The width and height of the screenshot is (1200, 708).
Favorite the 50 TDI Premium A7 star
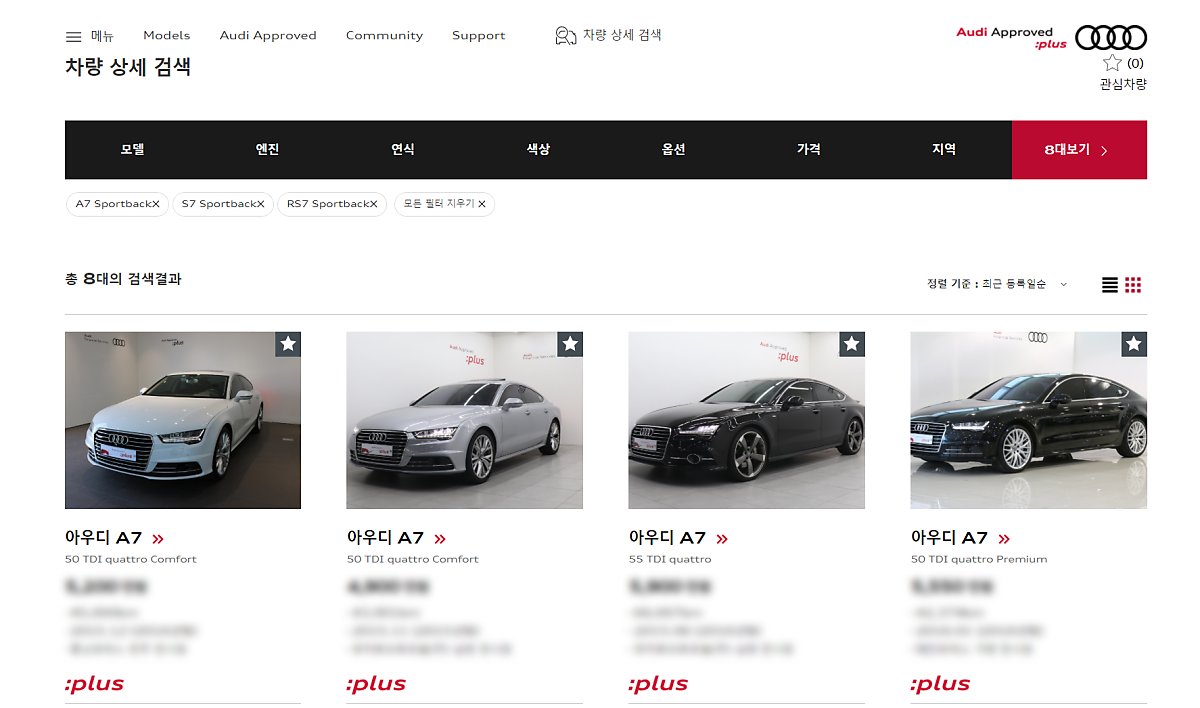coord(1134,344)
